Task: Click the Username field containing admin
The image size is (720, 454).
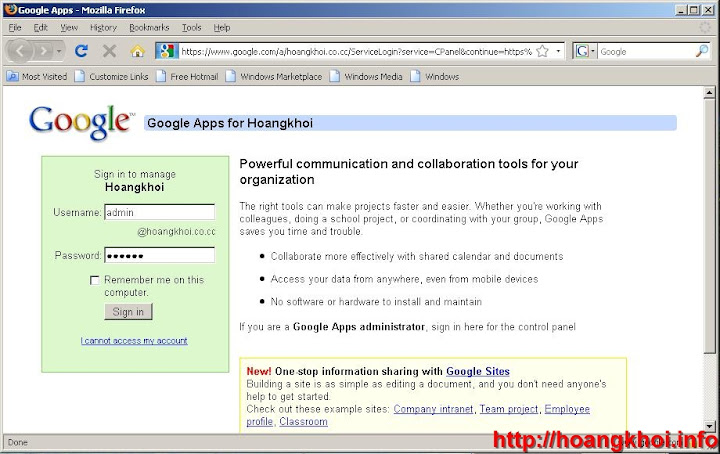Action: (159, 212)
